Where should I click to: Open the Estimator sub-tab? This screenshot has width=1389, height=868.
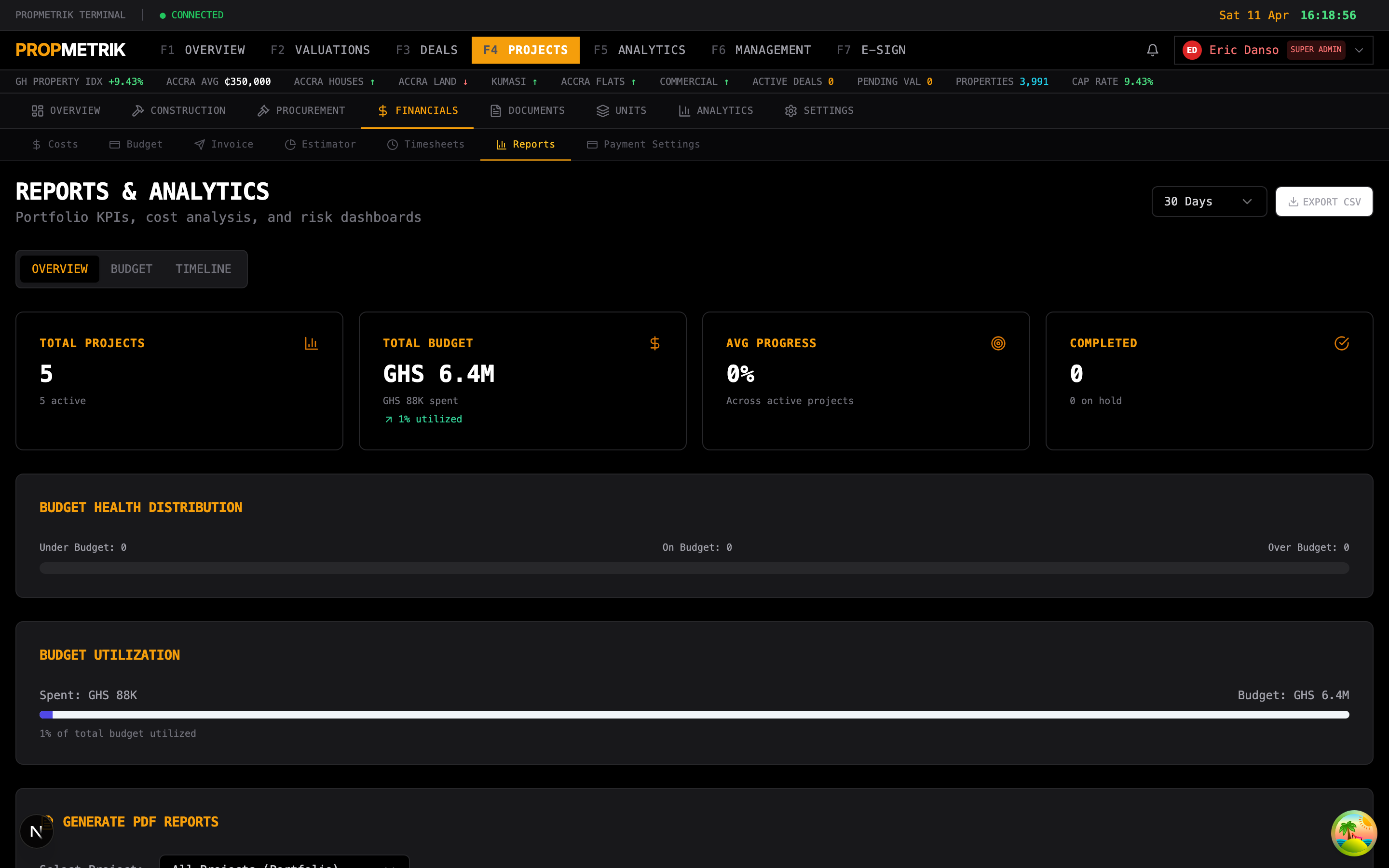click(x=320, y=144)
